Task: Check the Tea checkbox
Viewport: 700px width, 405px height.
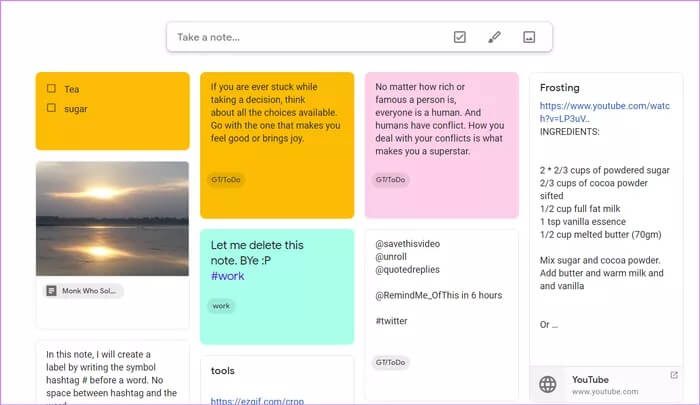Action: (x=51, y=89)
